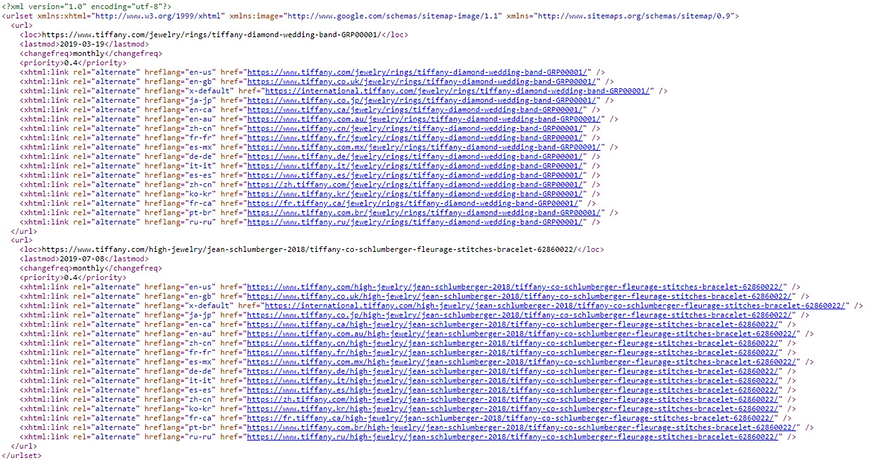Image resolution: width=880 pixels, height=464 pixels.
Task: Click the www.tiffany.ca diamond wedding band link
Action: coord(415,109)
